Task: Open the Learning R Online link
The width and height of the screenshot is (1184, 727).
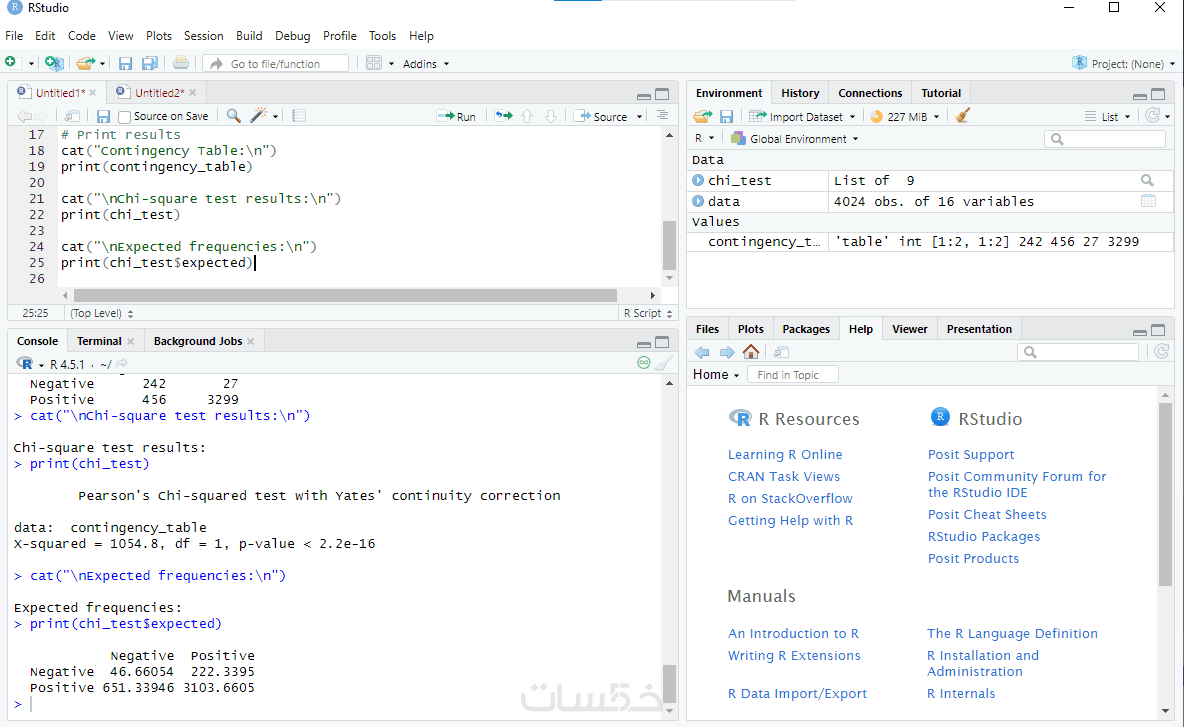Action: click(x=785, y=454)
